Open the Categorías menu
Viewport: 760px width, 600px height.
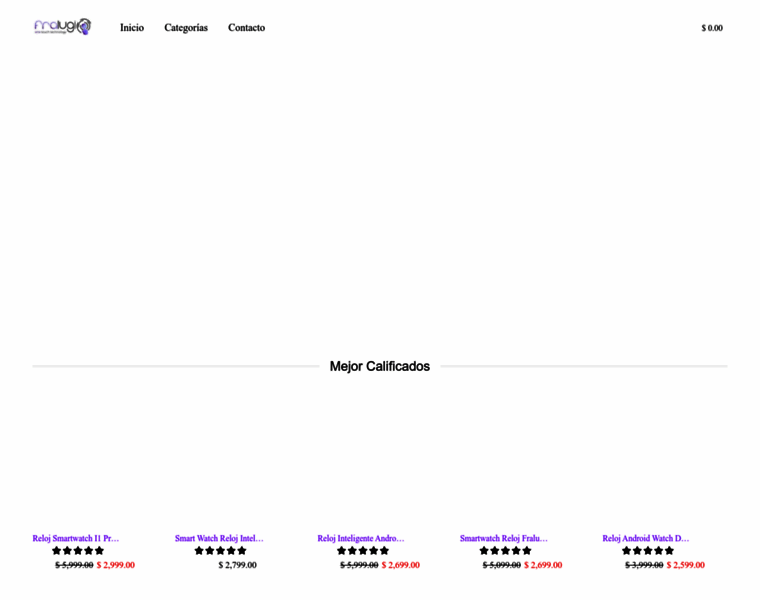pyautogui.click(x=186, y=28)
